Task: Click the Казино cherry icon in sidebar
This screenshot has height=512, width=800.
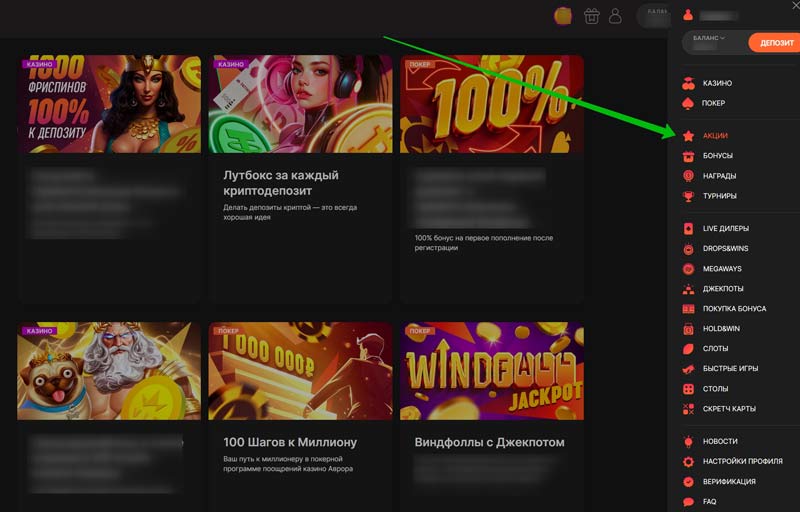Action: coord(688,83)
